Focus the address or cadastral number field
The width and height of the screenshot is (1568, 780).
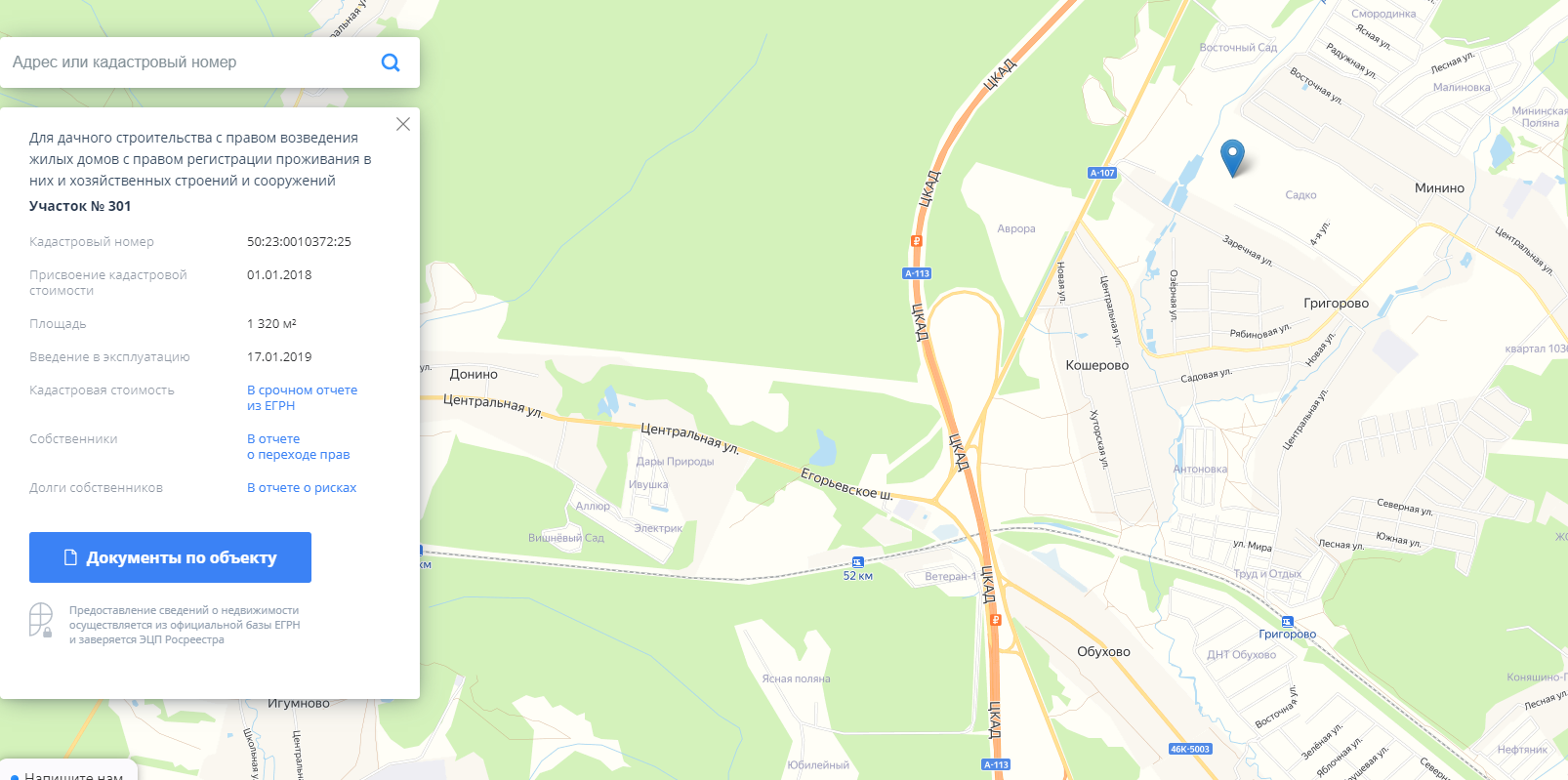(x=190, y=62)
